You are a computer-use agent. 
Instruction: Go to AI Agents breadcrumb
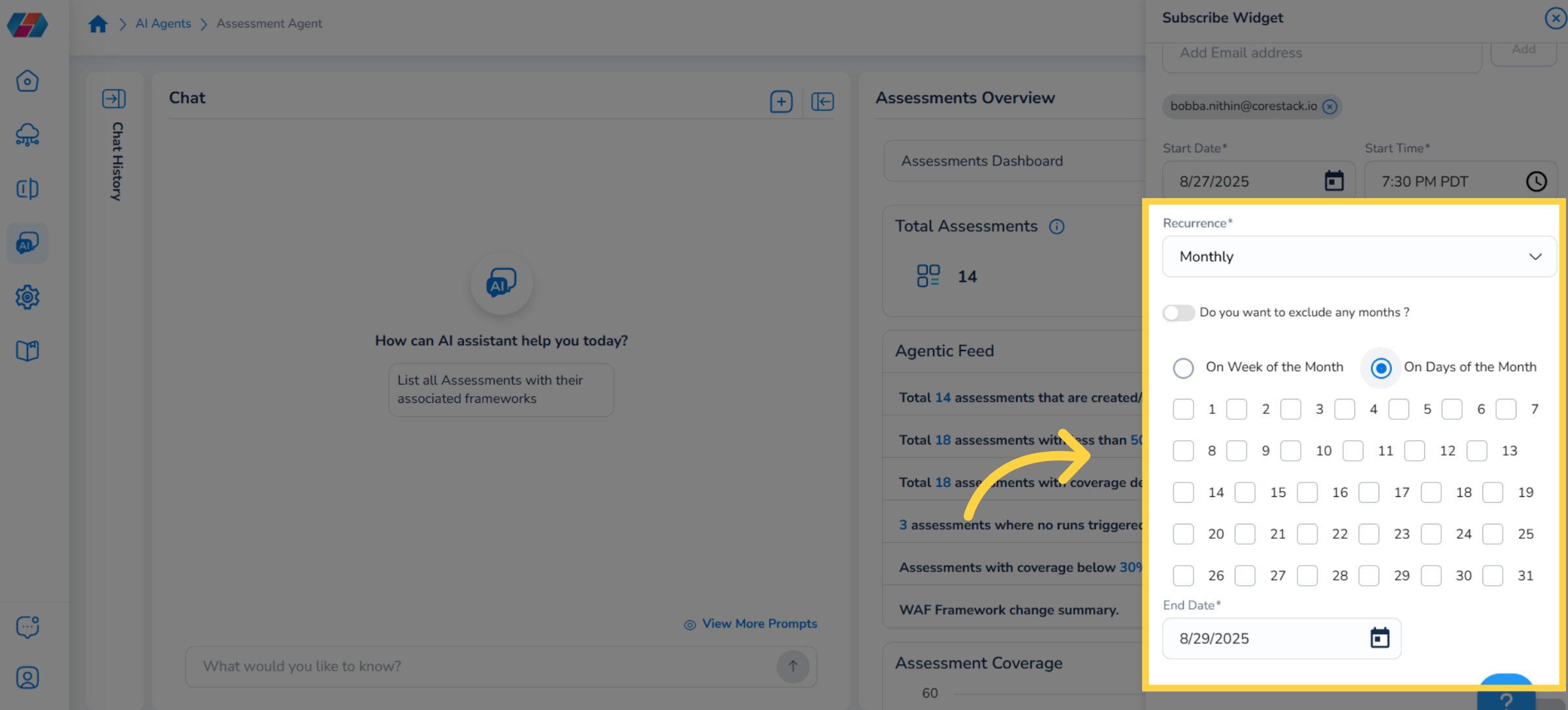pyautogui.click(x=163, y=24)
